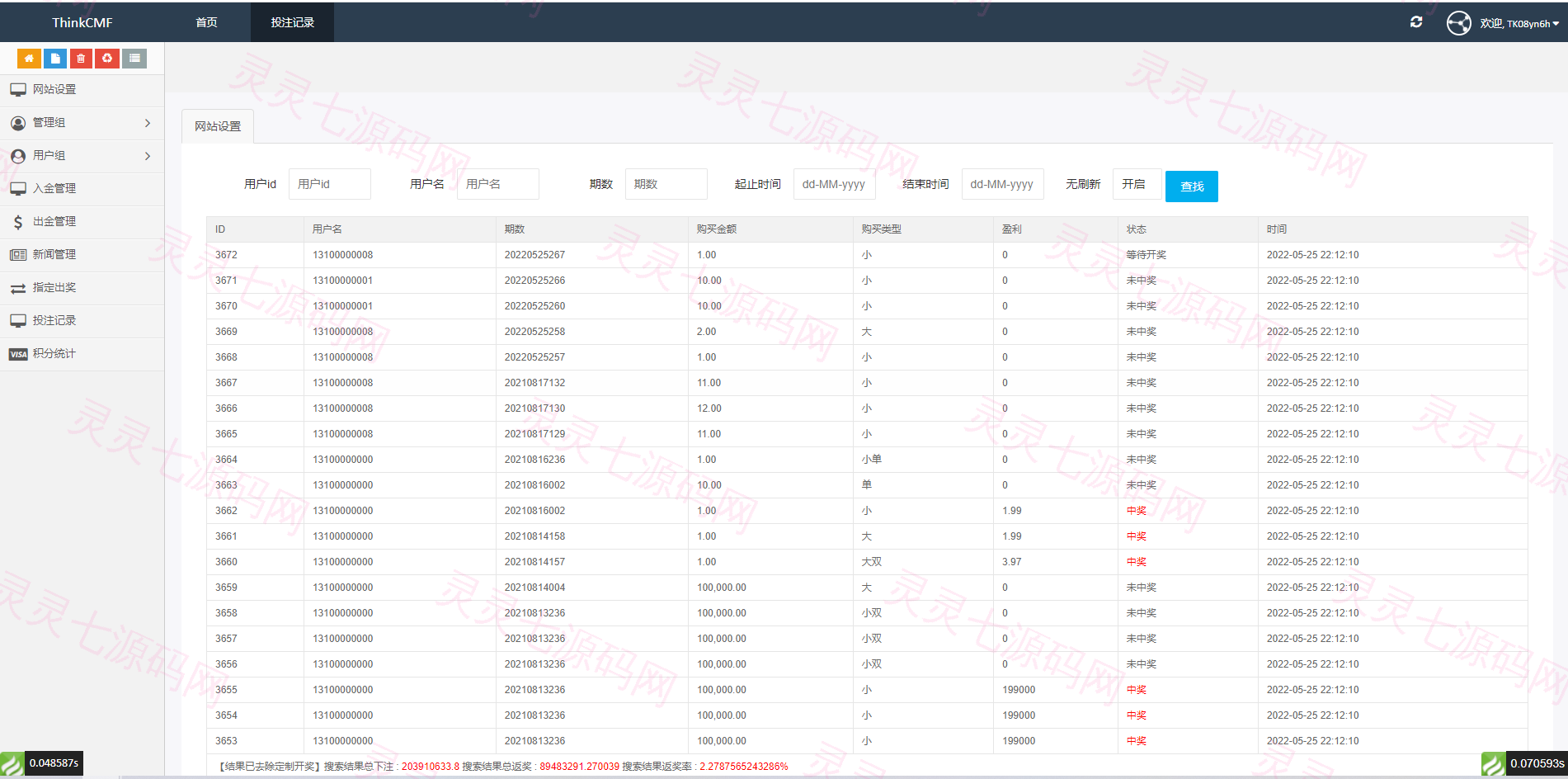Click the user icon beside 用户组

tap(18, 156)
